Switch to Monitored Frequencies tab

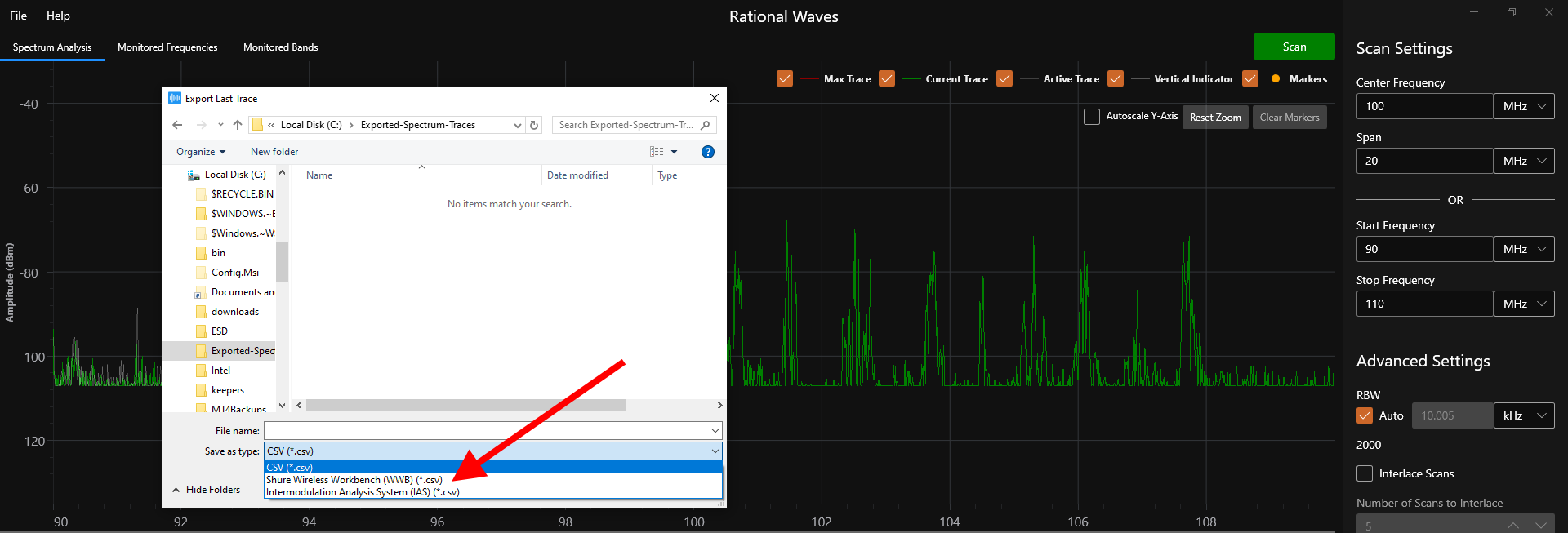pyautogui.click(x=167, y=47)
